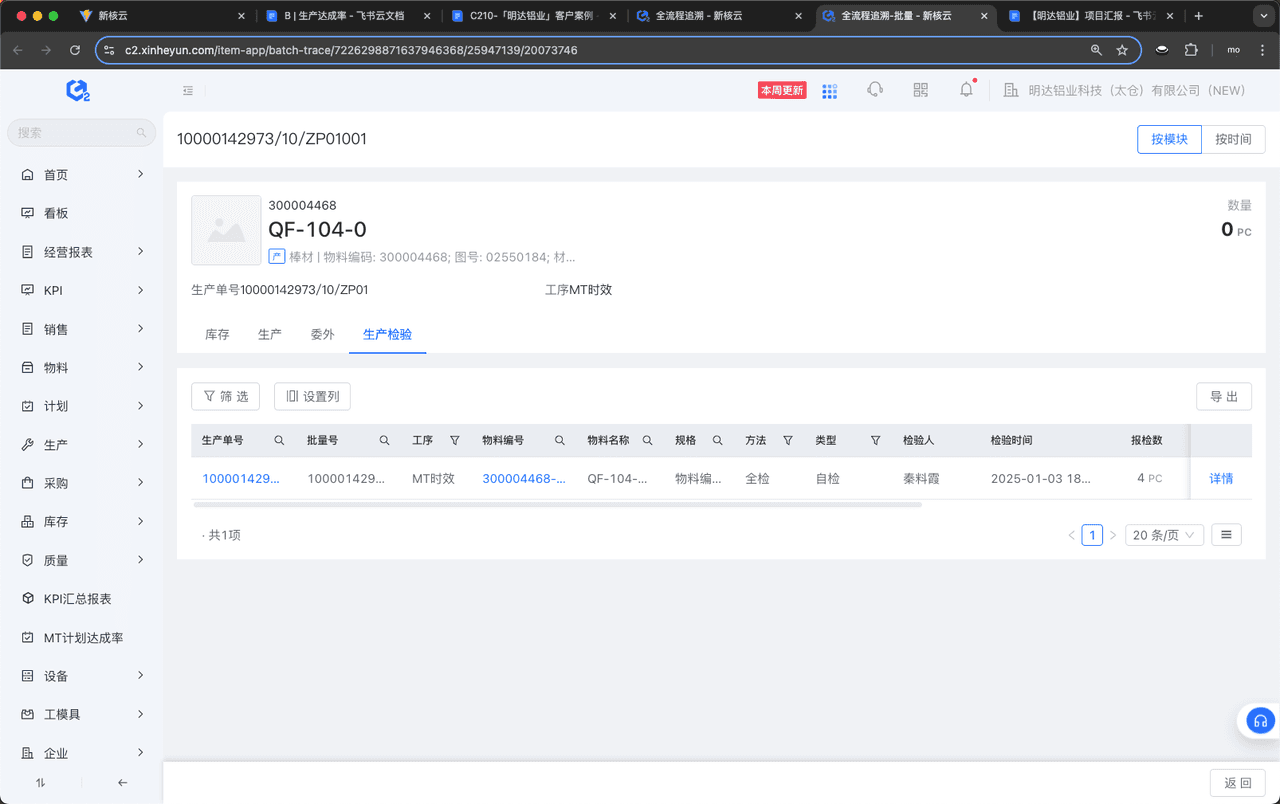The height and width of the screenshot is (804, 1280).
Task: Open the 类型 column filter funnel
Action: (x=875, y=440)
